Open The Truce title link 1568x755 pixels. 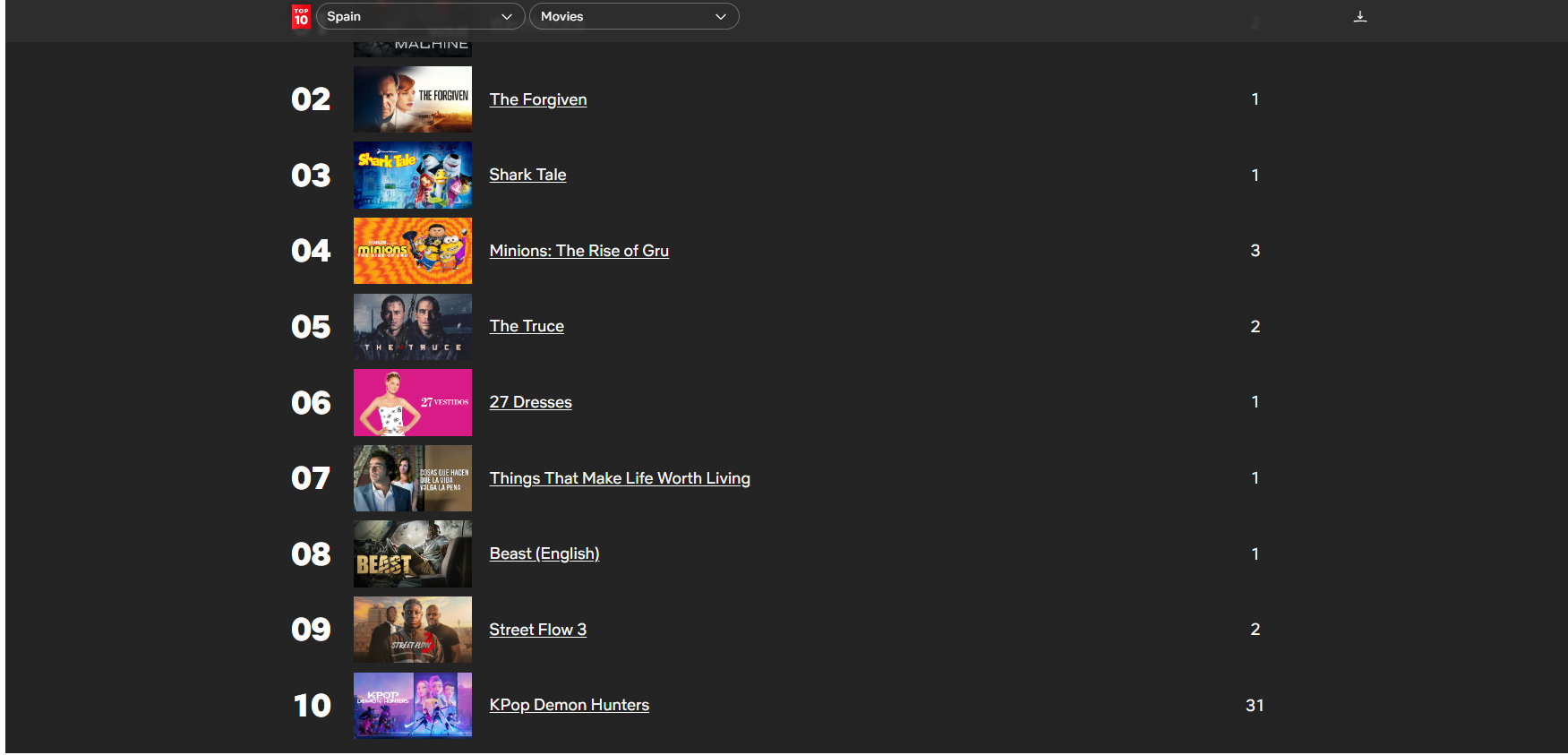click(x=527, y=326)
